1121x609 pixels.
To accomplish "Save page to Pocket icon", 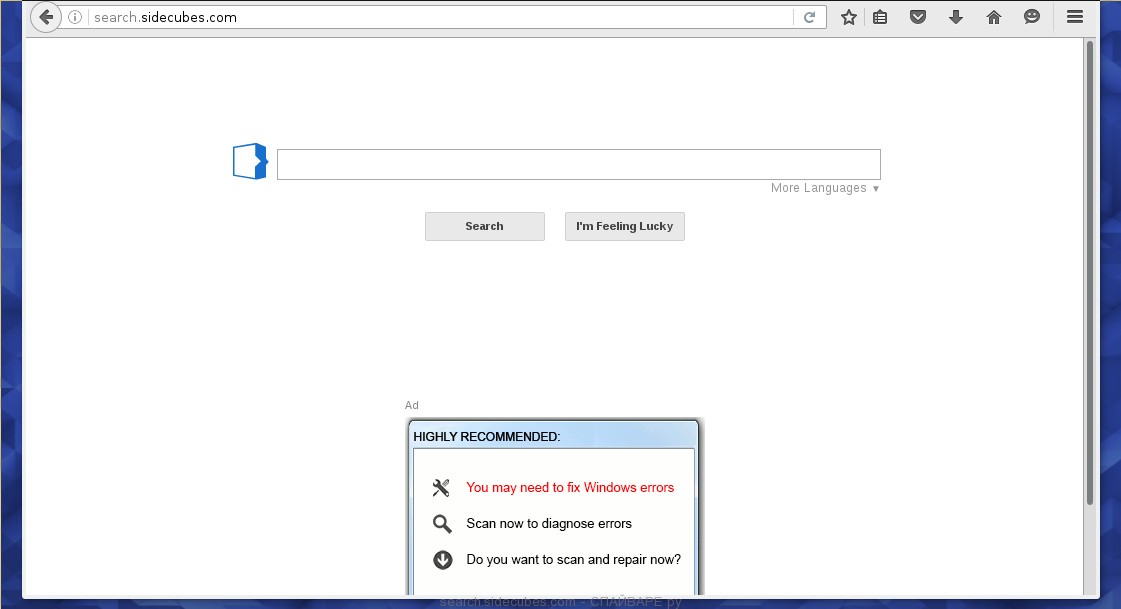I will pos(918,17).
